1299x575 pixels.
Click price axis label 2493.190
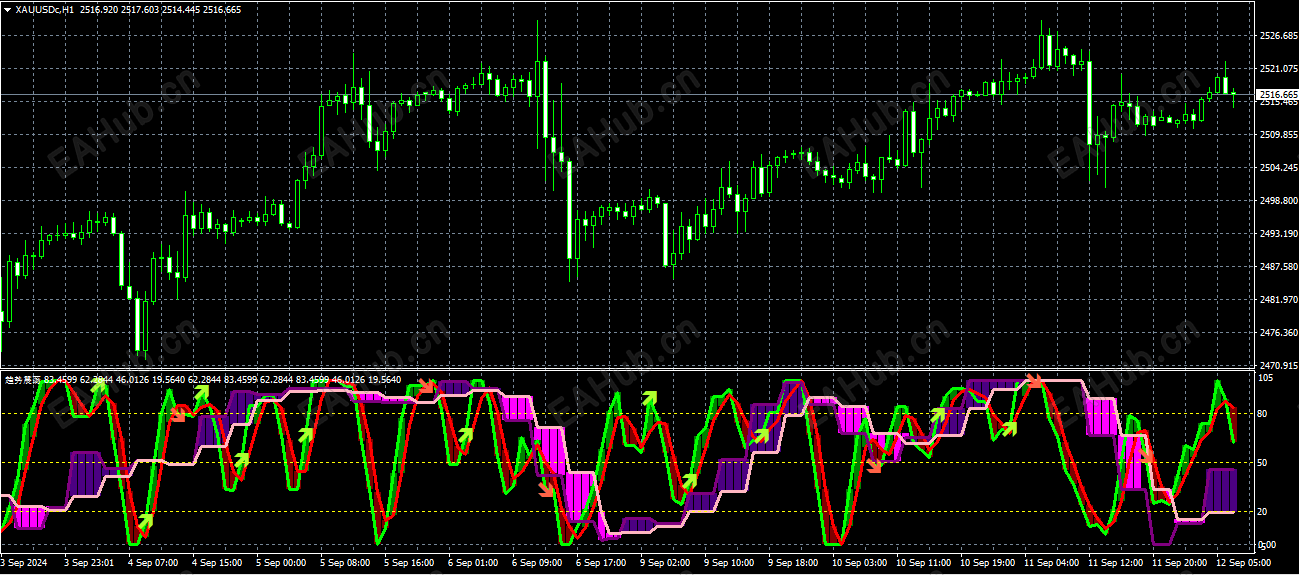click(x=1277, y=234)
